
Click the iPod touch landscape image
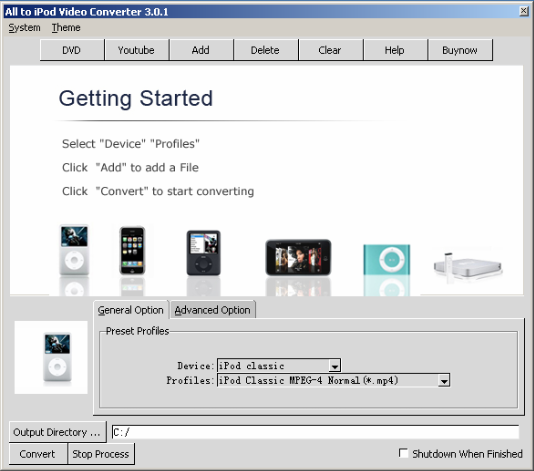pos(298,257)
